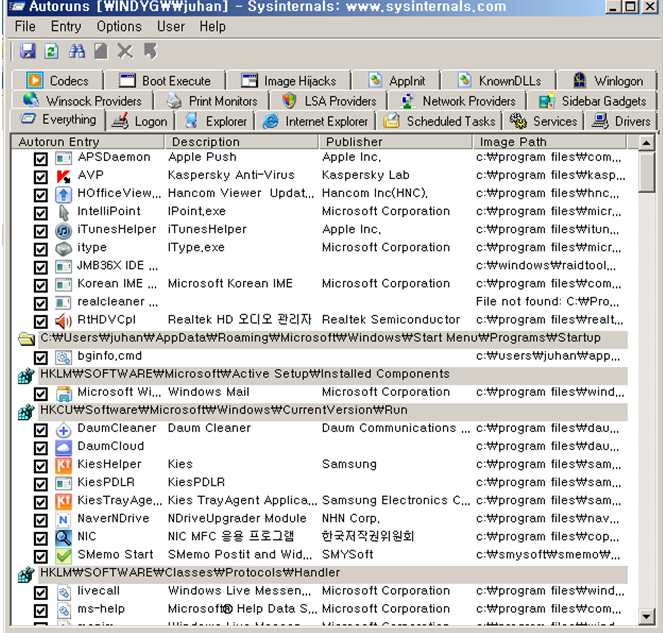Click the IntelliPoint mouse pointer icon
Screen dimensions: 663x633
coord(63,212)
